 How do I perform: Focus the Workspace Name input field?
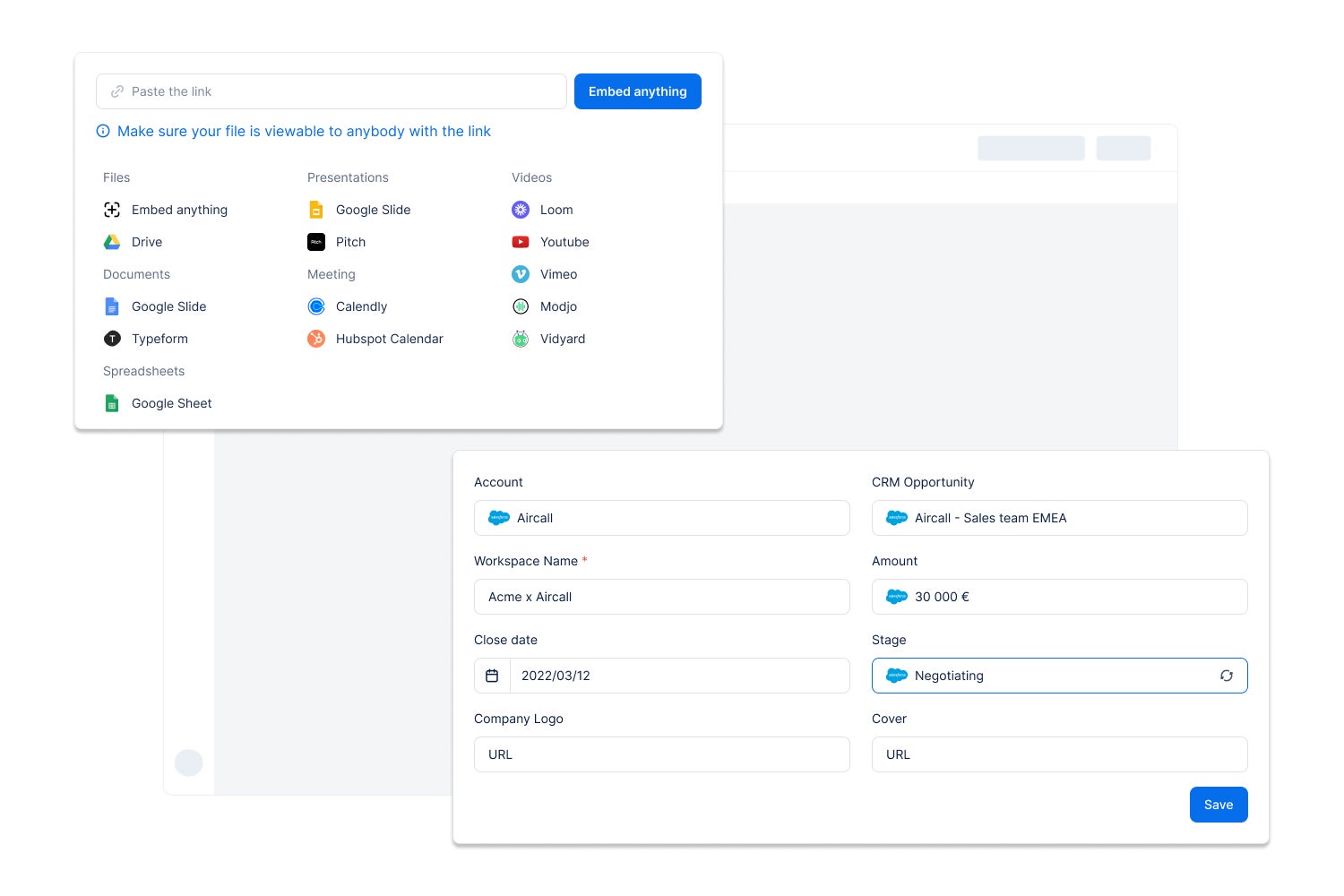(x=661, y=597)
